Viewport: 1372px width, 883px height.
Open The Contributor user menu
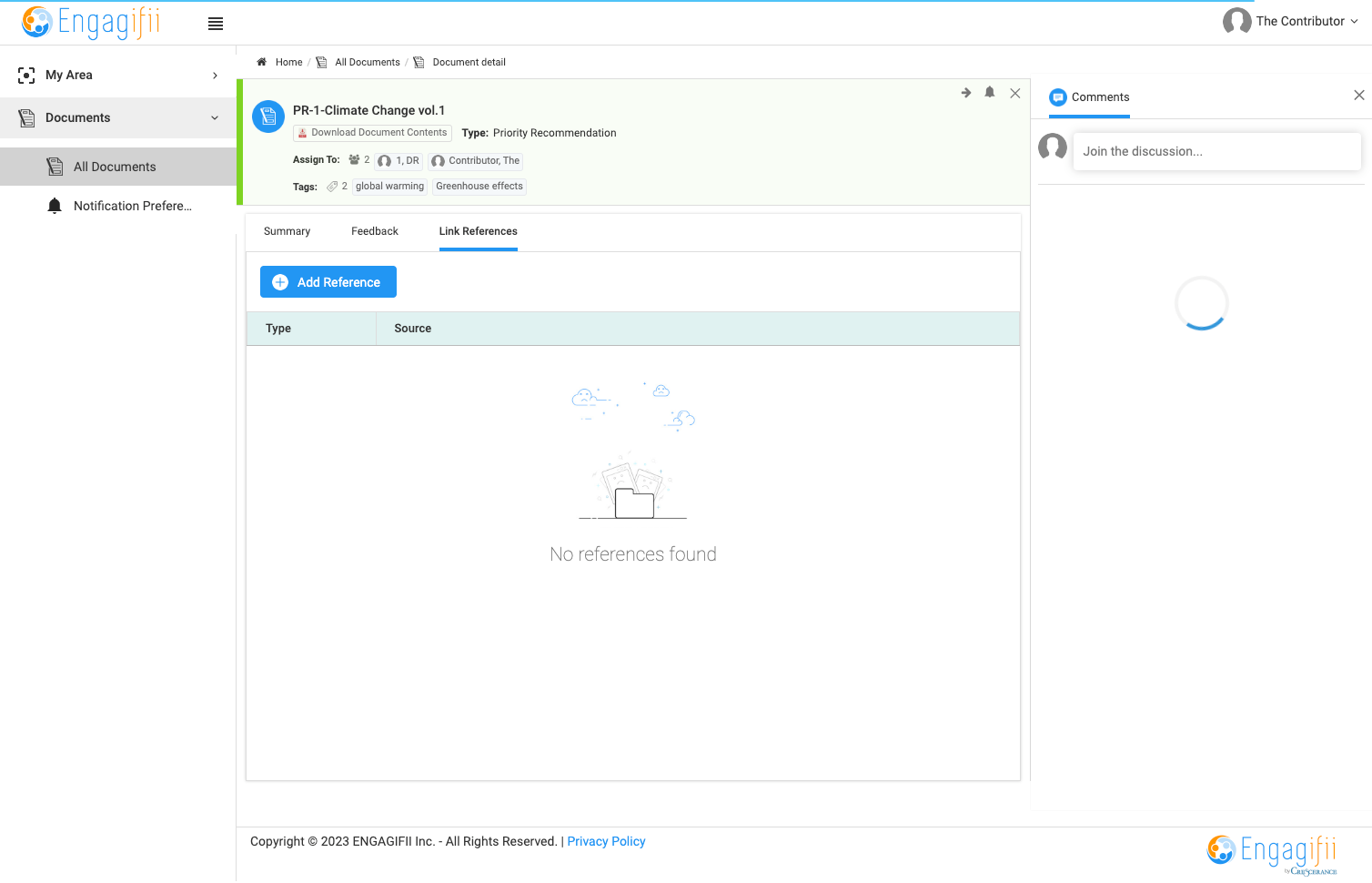pyautogui.click(x=1290, y=21)
